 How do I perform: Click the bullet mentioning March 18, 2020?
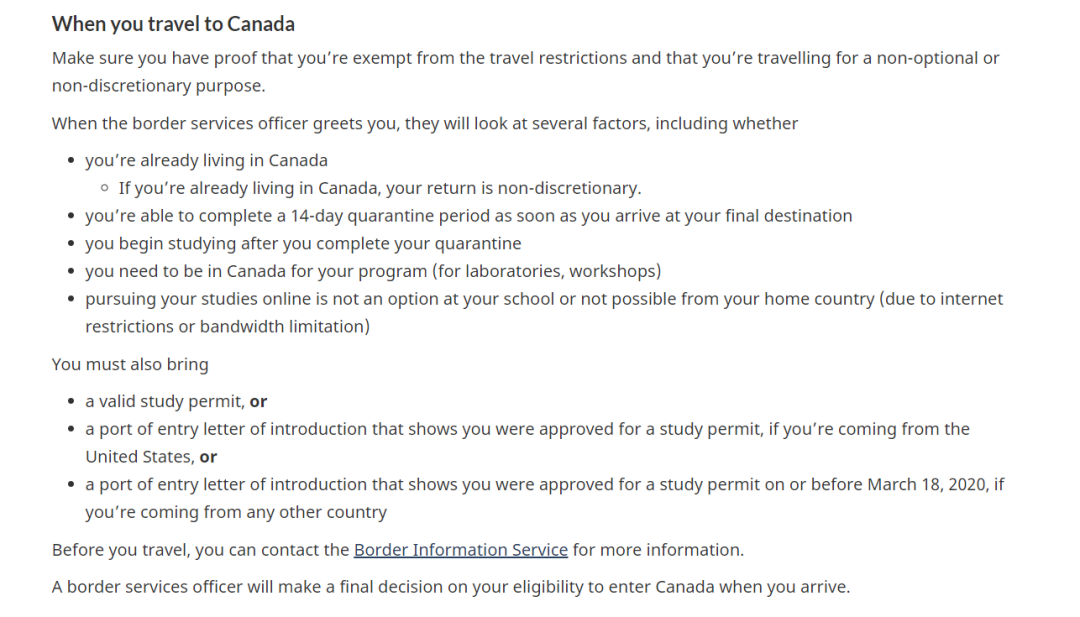[544, 498]
